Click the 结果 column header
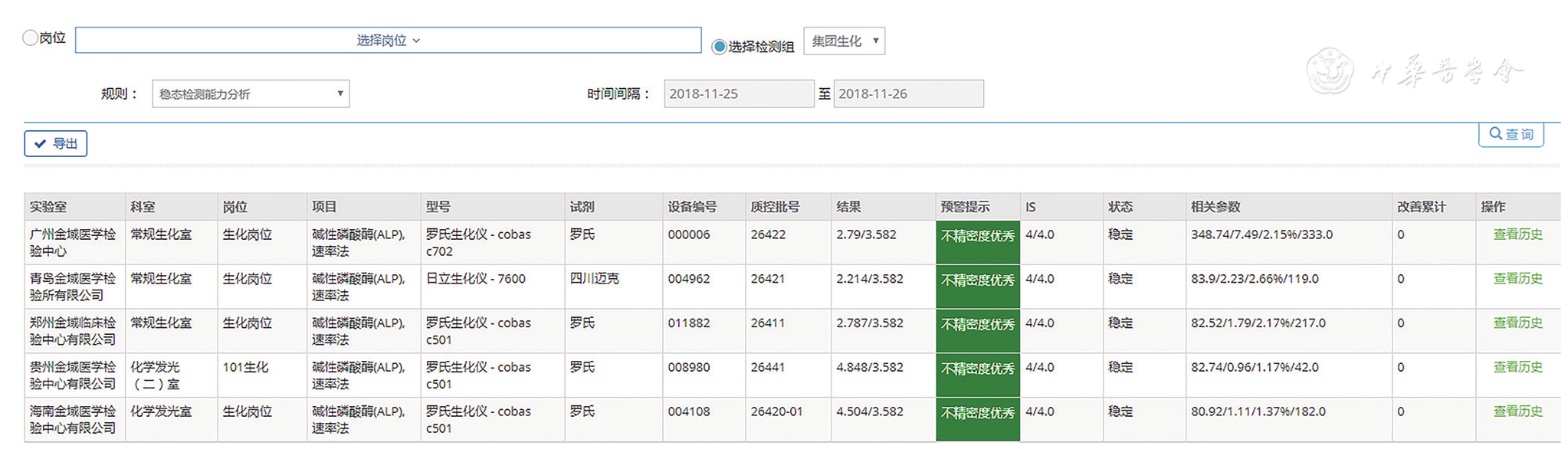Viewport: 1568px width, 449px height. tap(848, 207)
